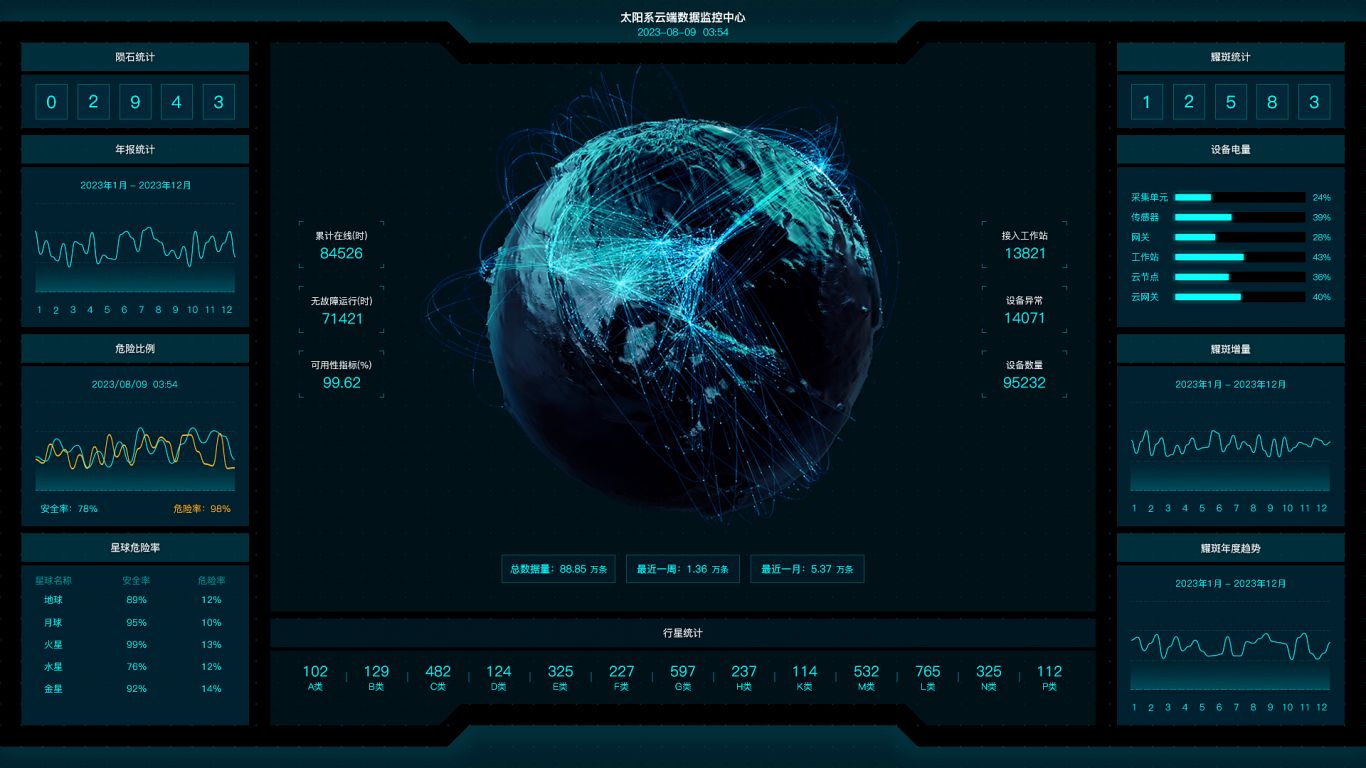This screenshot has width=1366, height=768.
Task: Open the 接入工作站 13821 card
Action: point(1024,246)
